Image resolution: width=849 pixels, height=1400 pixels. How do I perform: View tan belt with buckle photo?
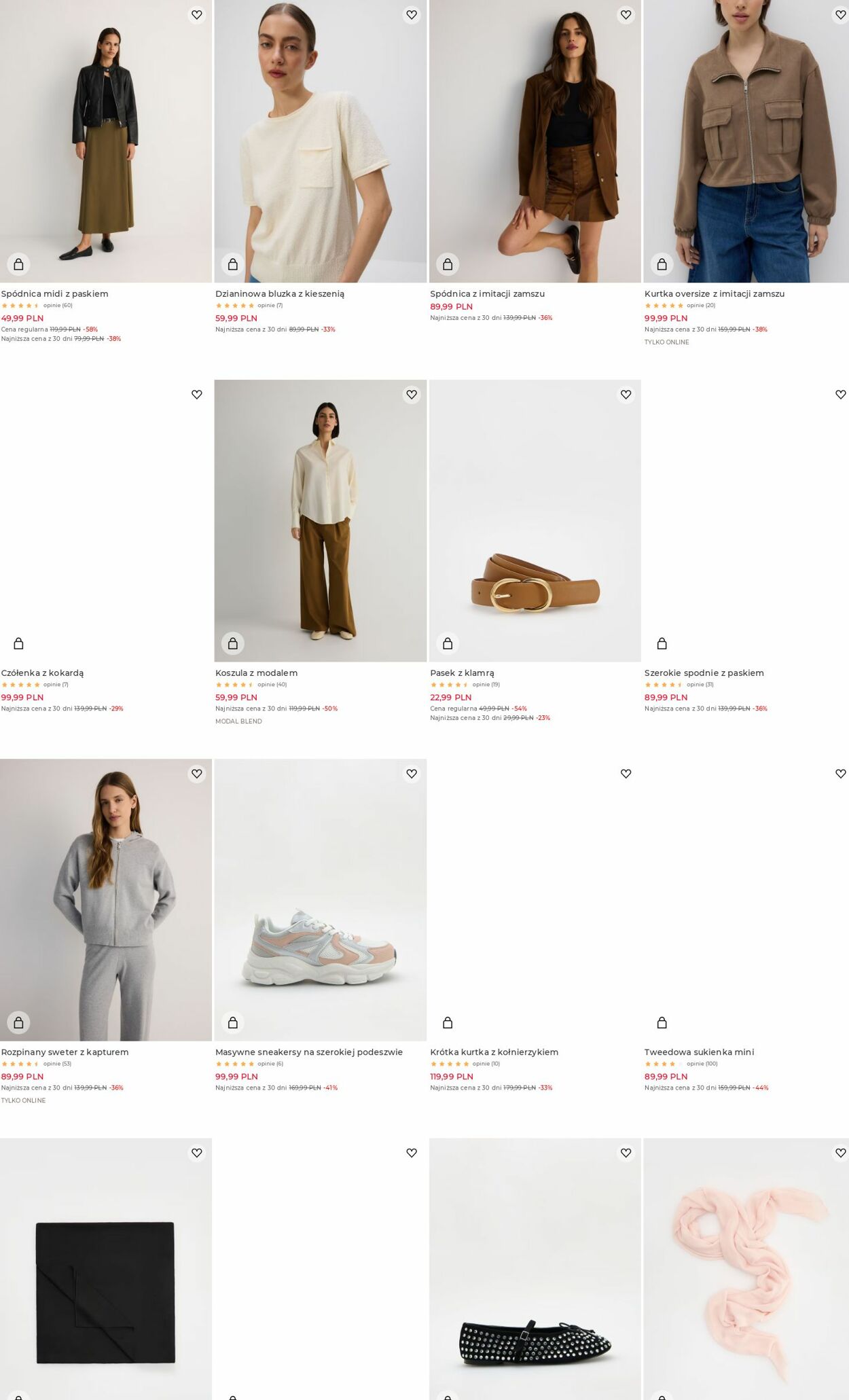click(x=535, y=521)
